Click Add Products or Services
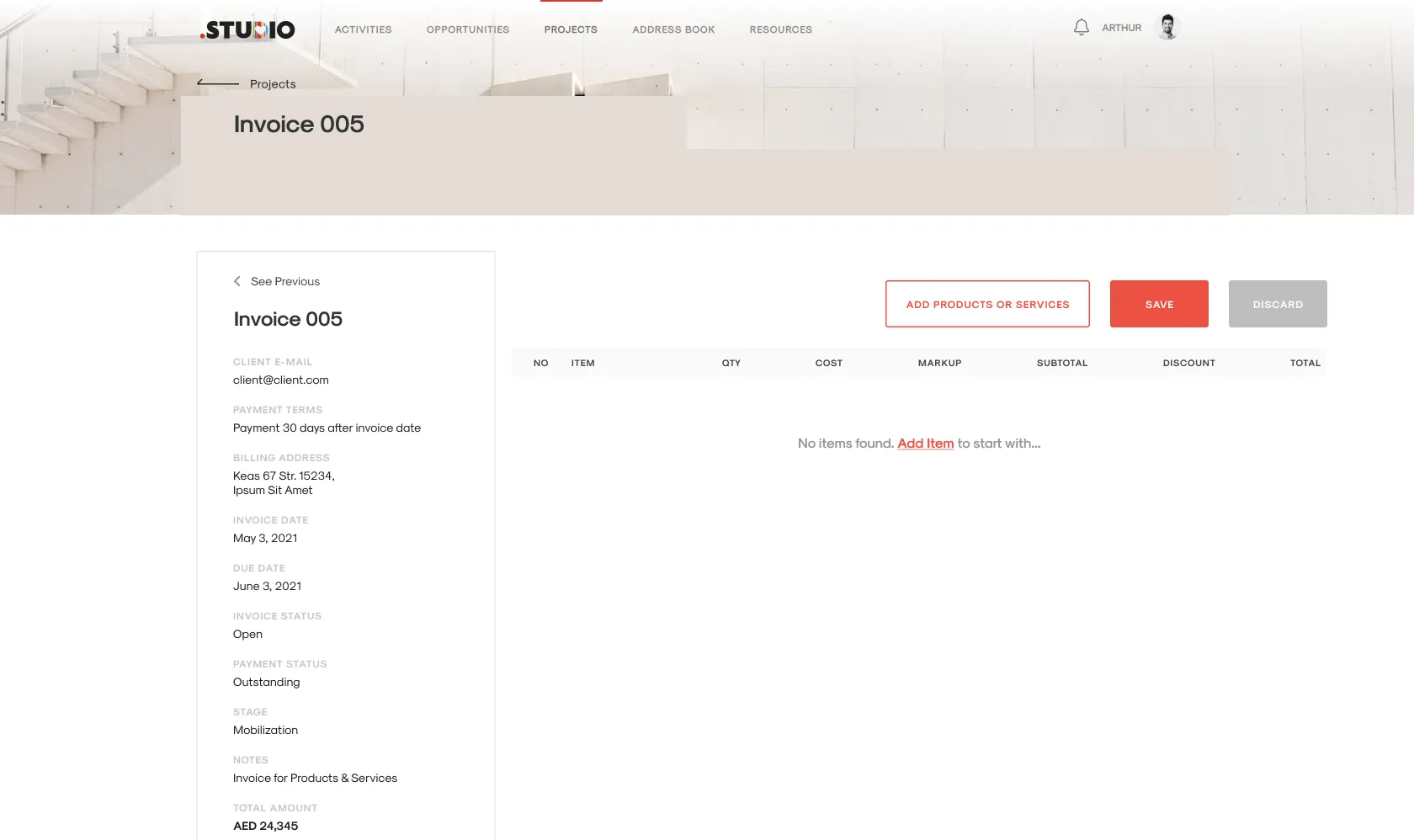The height and width of the screenshot is (840, 1414). (x=987, y=304)
